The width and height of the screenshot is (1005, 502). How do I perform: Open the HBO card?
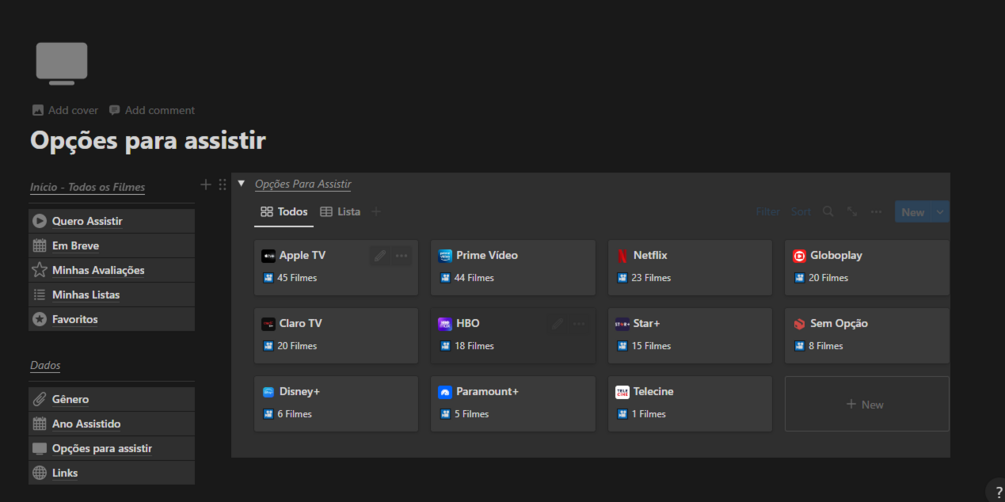coord(513,335)
